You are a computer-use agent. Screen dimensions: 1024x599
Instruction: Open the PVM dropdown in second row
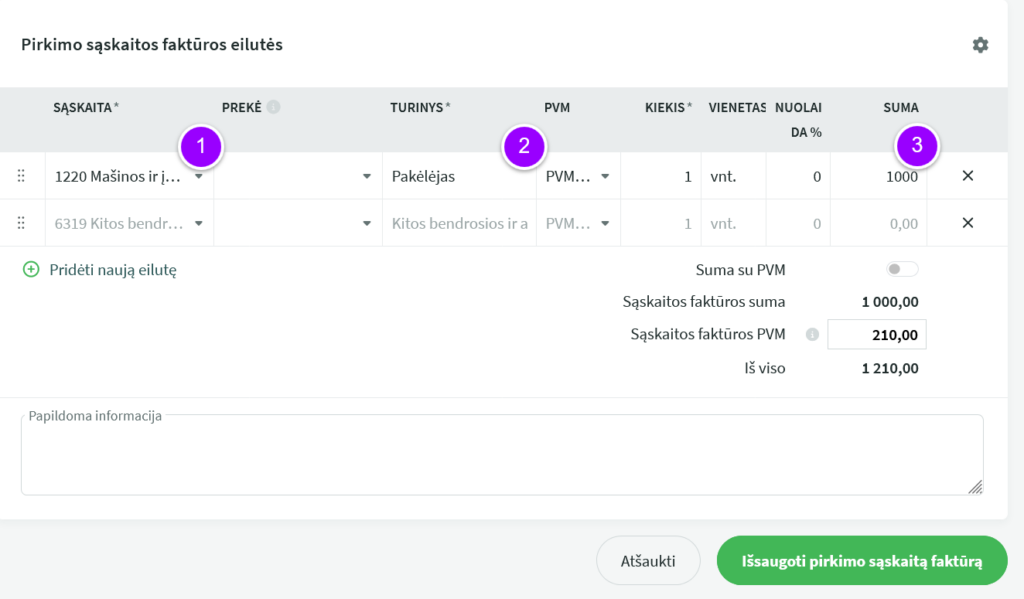point(605,224)
